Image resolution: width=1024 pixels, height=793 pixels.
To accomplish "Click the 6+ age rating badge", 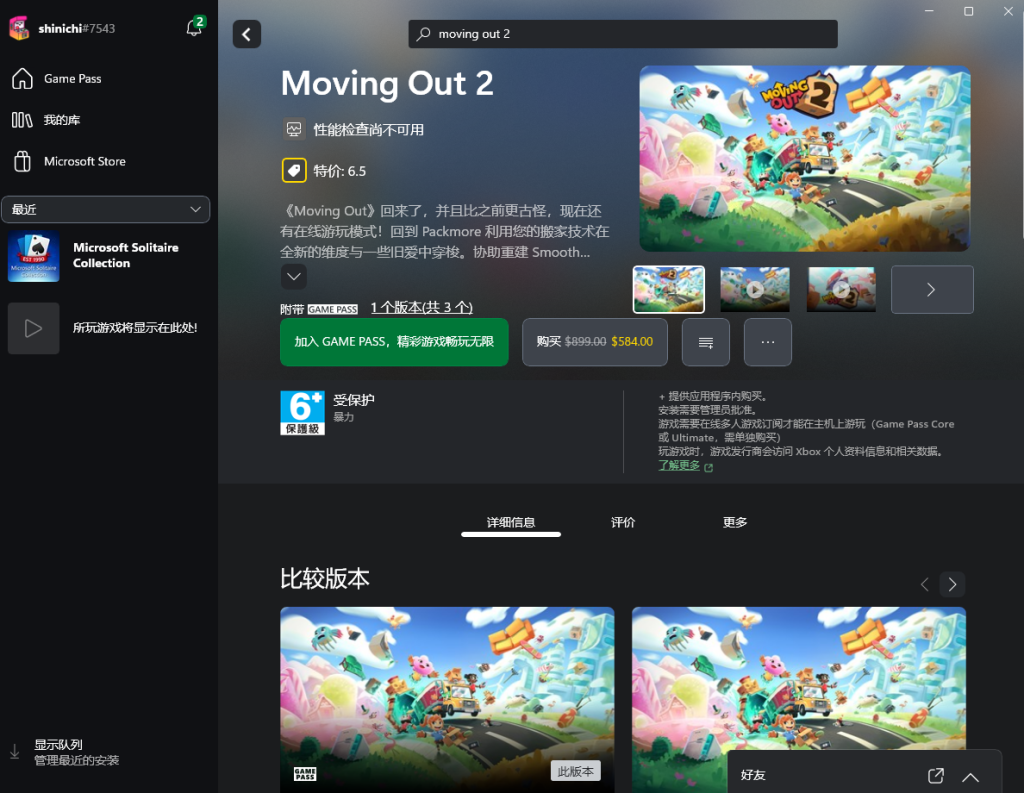I will tap(302, 413).
